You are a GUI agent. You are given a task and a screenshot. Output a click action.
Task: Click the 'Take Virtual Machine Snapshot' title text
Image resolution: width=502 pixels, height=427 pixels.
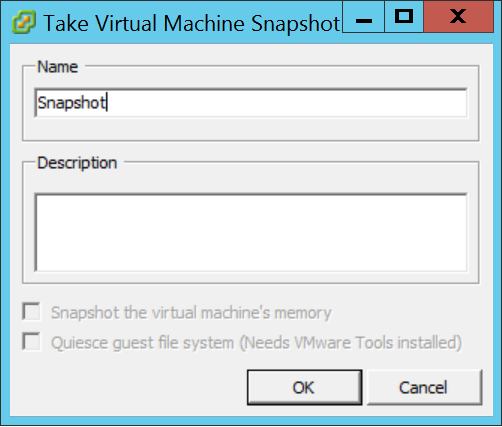(192, 23)
